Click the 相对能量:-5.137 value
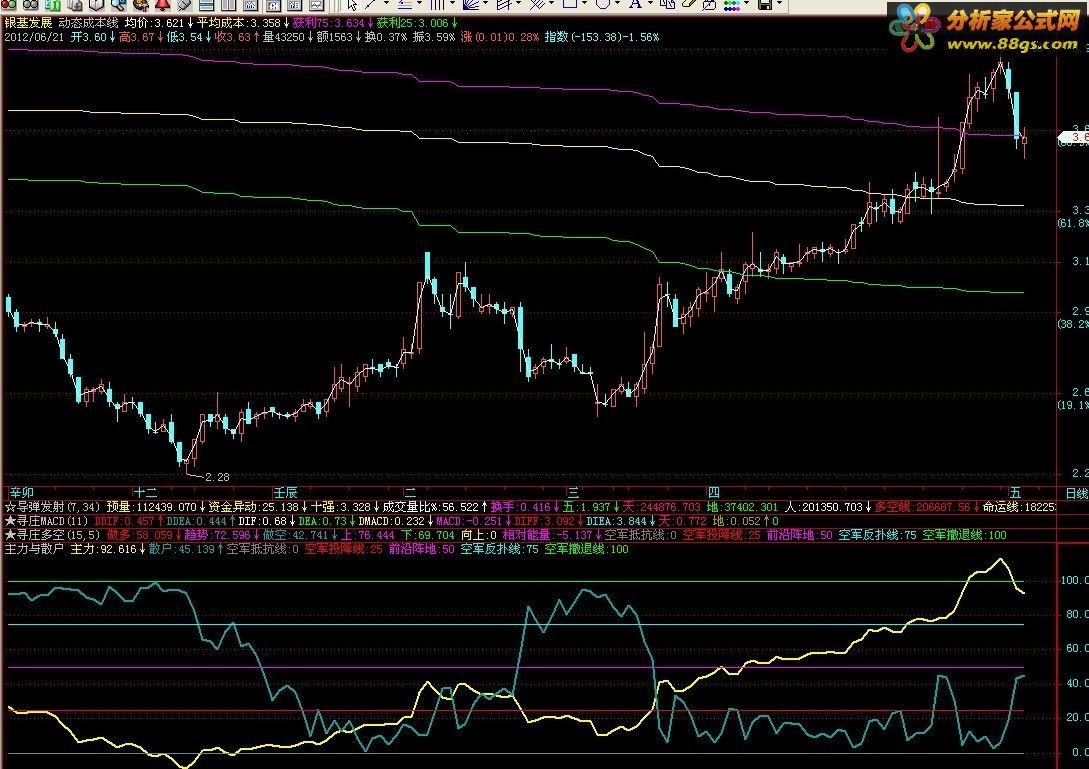1089x769 pixels. point(547,535)
